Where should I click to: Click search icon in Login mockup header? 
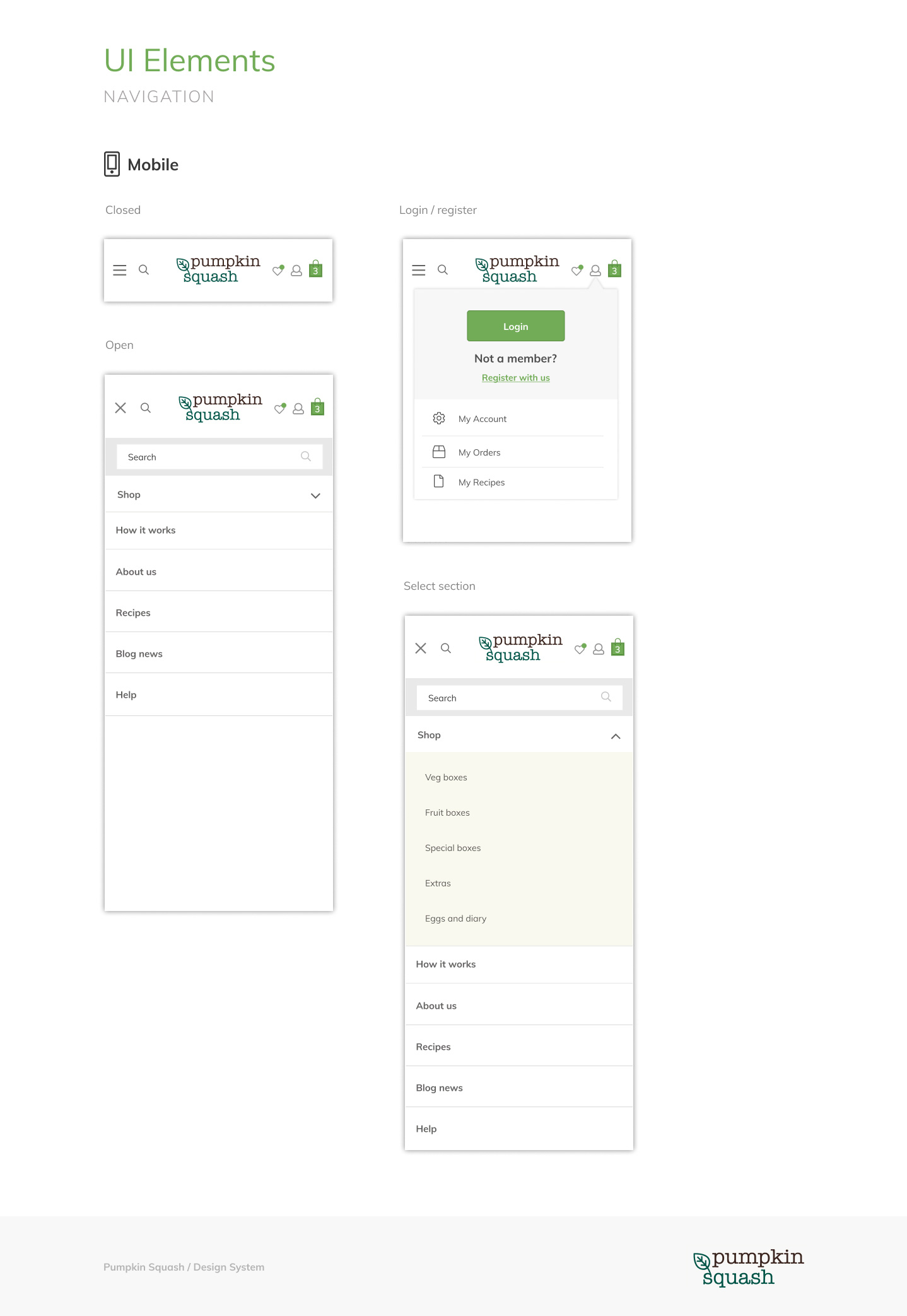[443, 270]
